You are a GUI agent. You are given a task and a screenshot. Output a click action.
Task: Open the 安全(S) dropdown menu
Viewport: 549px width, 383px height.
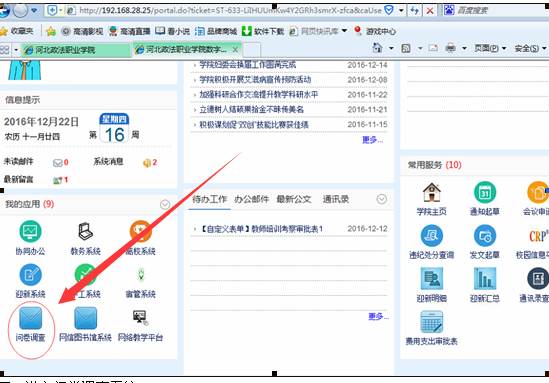tap(530, 48)
